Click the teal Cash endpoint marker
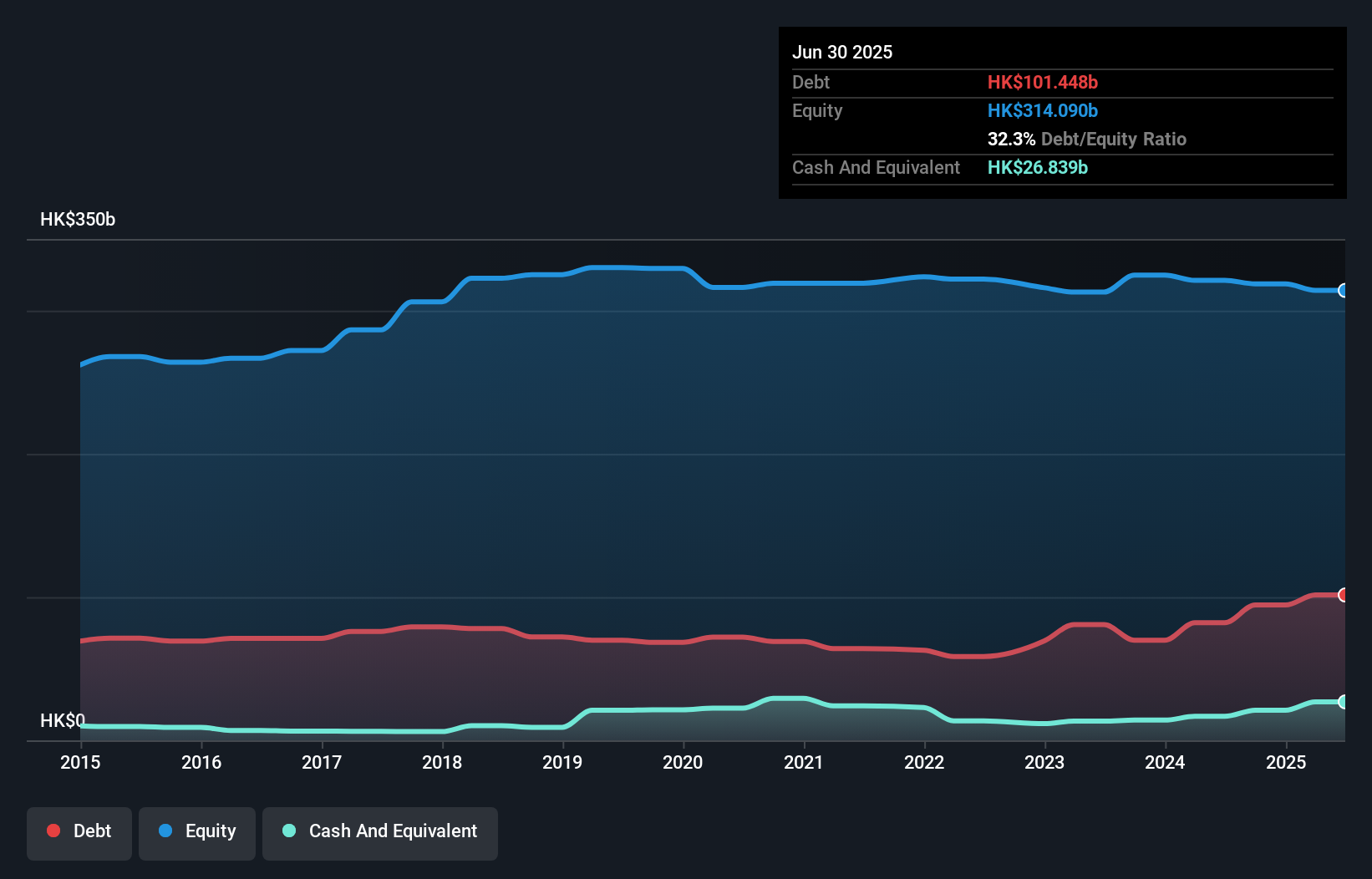This screenshot has width=1372, height=879. coord(1344,702)
